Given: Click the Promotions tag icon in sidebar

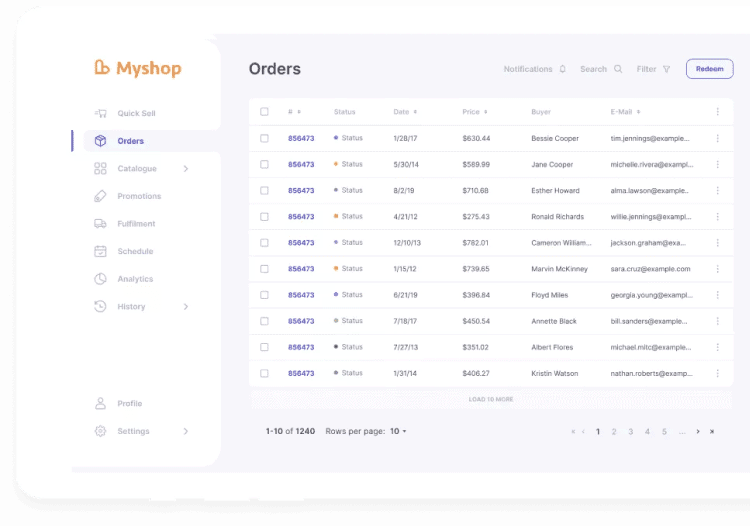Looking at the screenshot, I should [100, 196].
